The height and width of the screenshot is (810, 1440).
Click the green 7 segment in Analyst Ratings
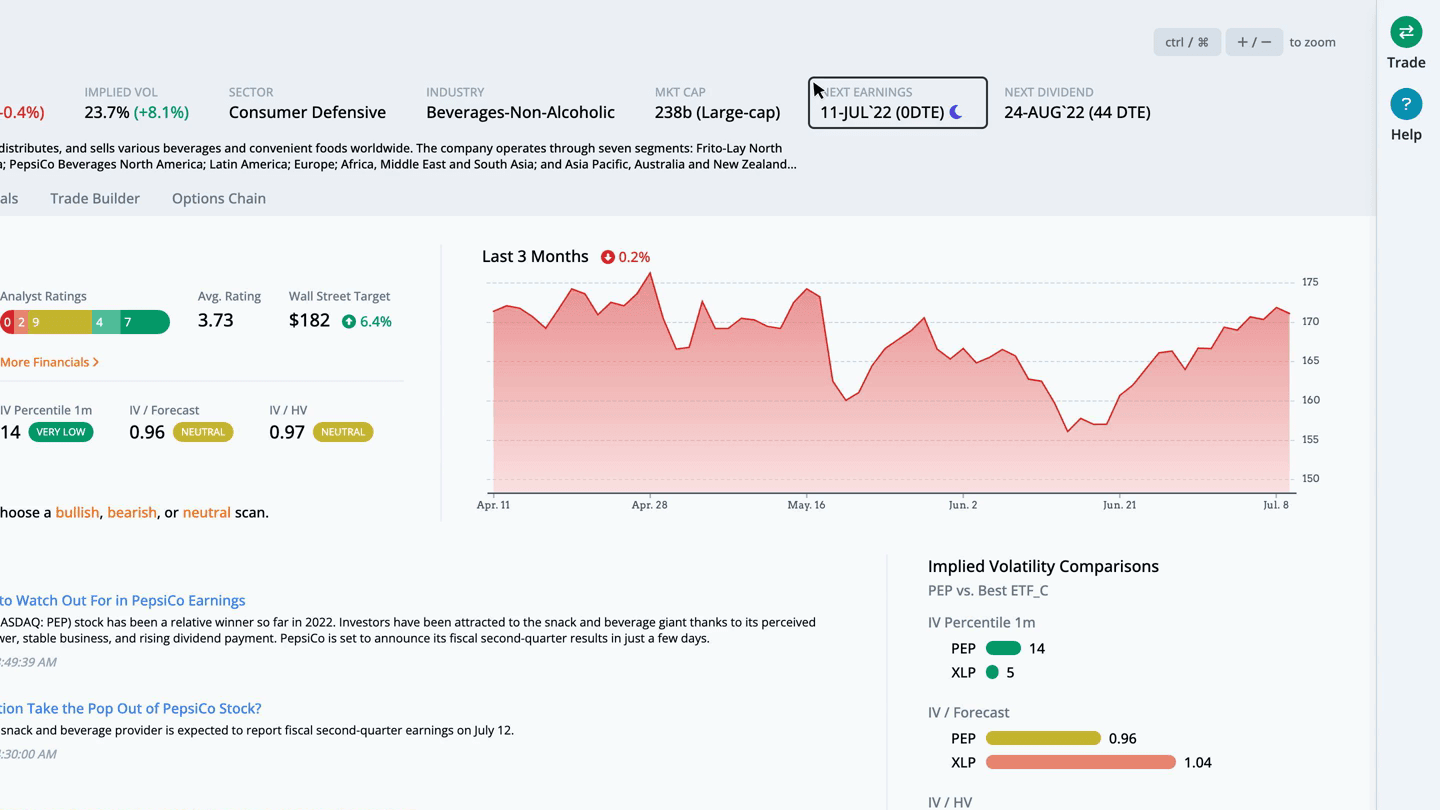pyautogui.click(x=145, y=322)
